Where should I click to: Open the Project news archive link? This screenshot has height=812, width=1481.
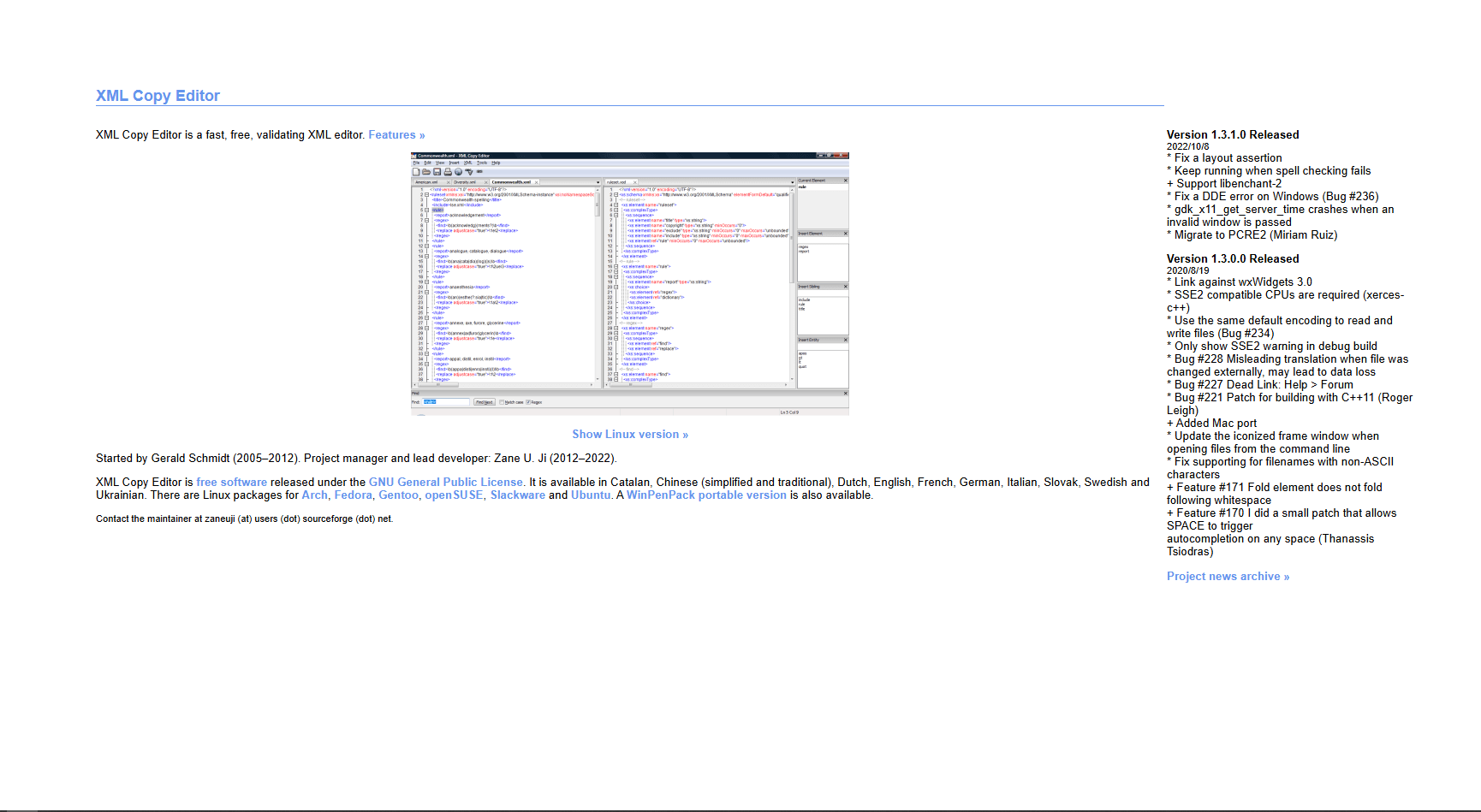tap(1228, 576)
